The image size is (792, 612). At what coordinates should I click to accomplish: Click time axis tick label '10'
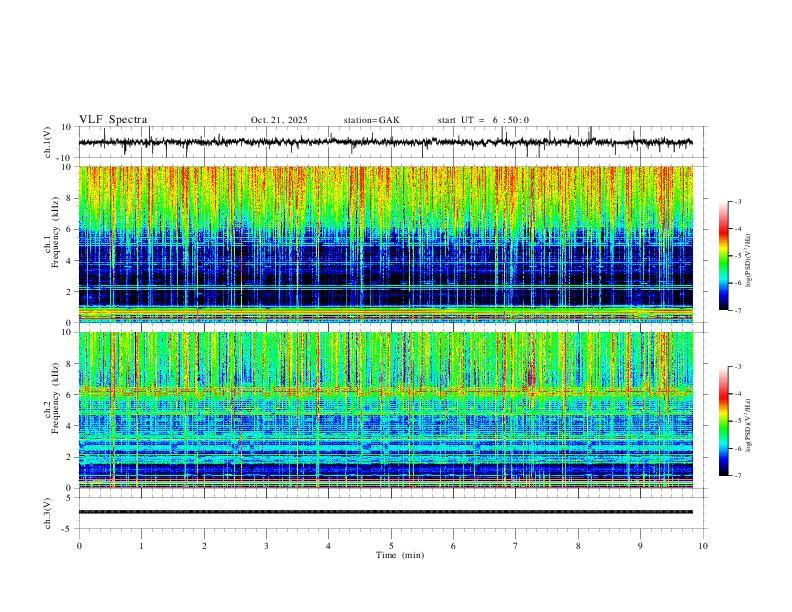[703, 546]
